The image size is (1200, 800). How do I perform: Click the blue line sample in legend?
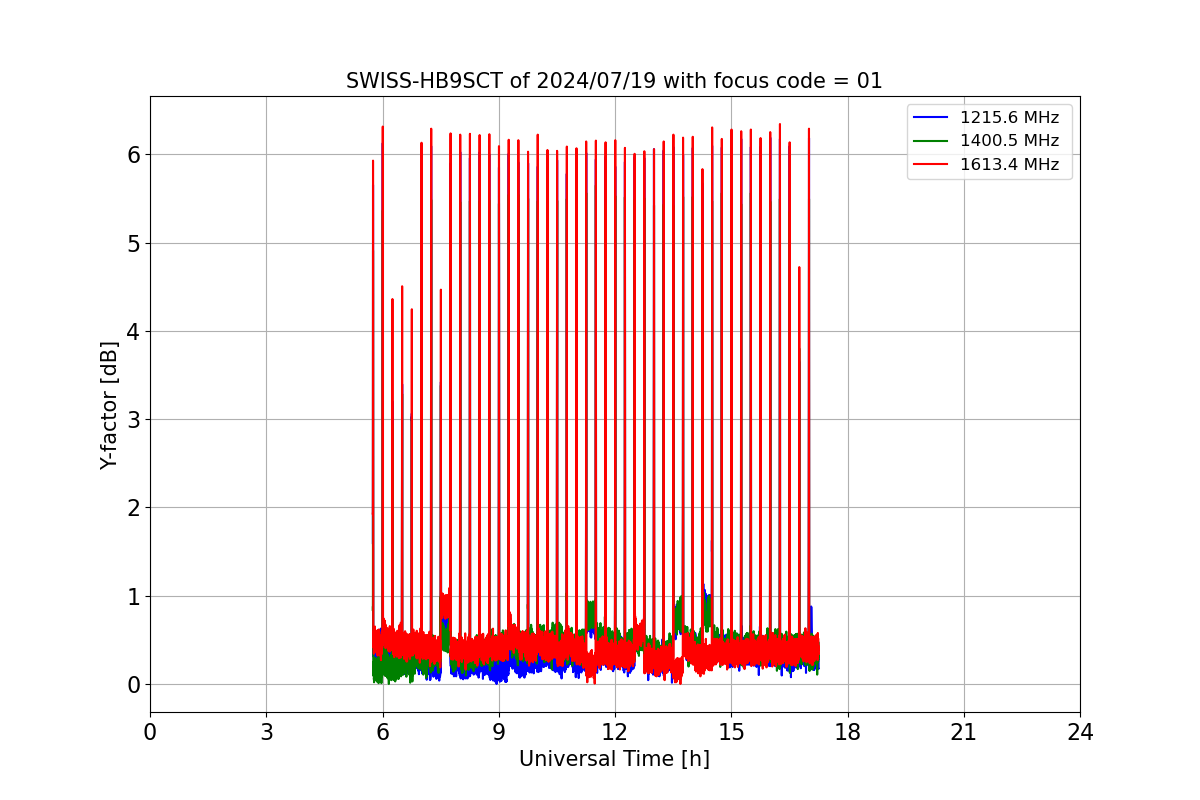[932, 118]
